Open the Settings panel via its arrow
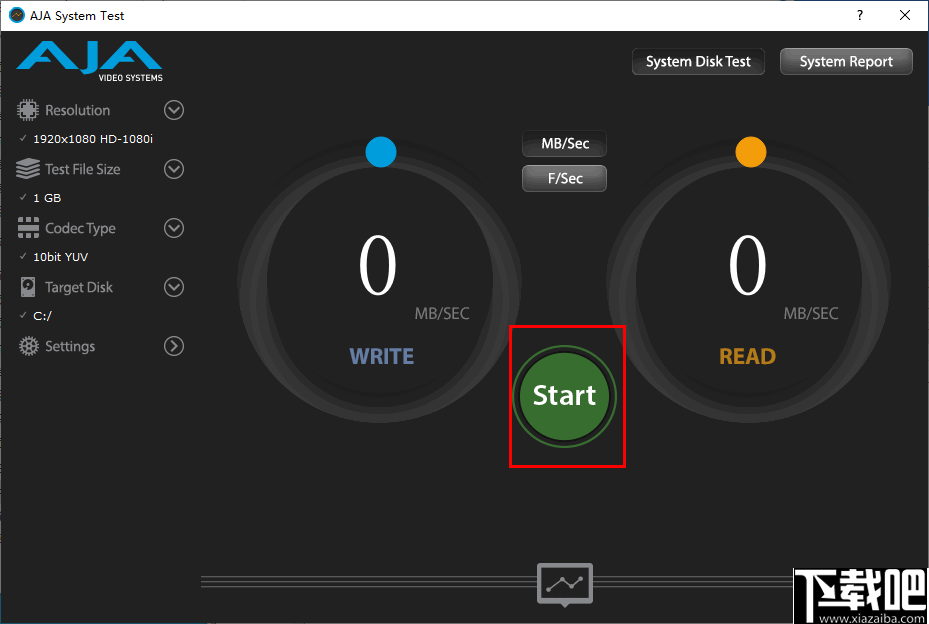 [x=173, y=346]
